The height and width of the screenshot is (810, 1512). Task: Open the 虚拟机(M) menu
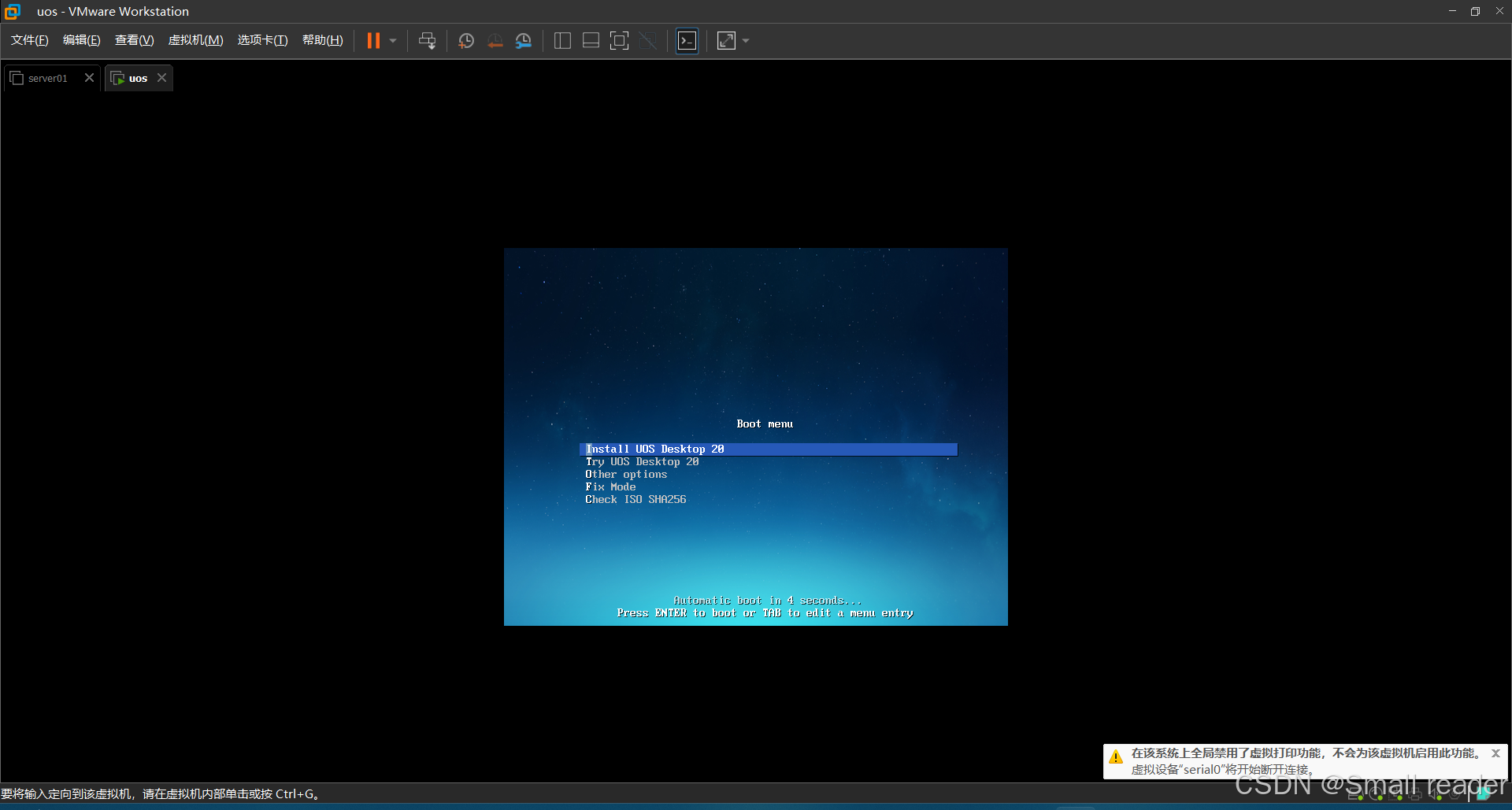point(196,40)
